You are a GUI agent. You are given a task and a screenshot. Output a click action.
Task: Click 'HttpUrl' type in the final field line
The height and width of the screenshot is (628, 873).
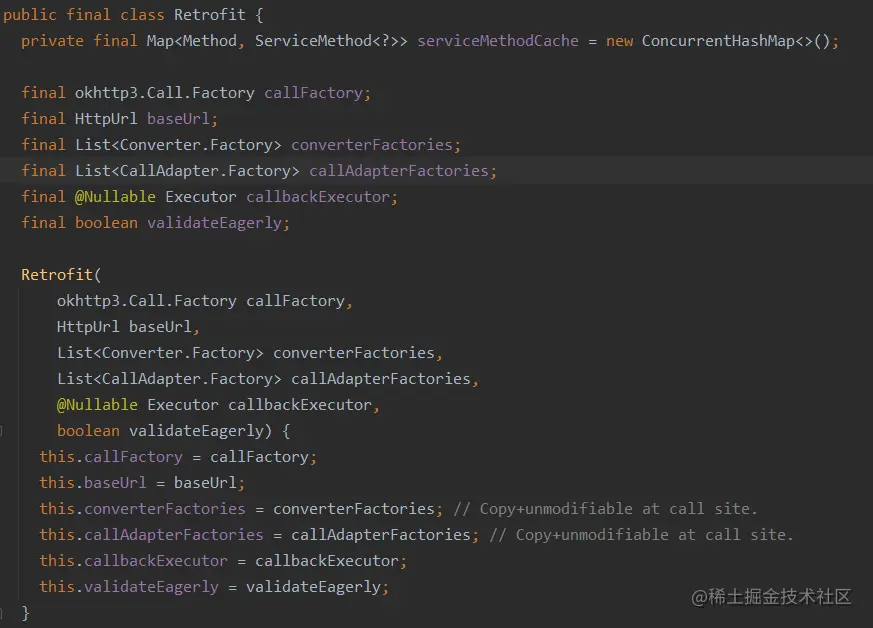106,119
